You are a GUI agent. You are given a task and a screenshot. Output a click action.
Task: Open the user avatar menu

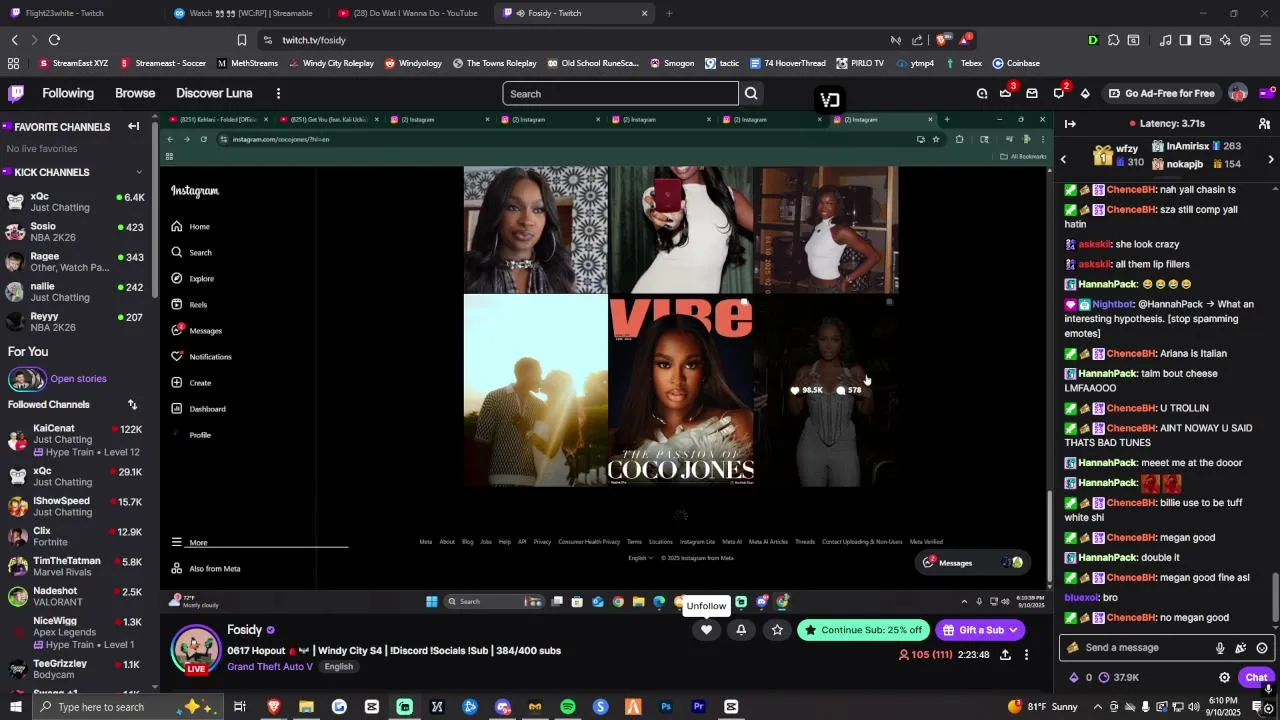click(1238, 94)
